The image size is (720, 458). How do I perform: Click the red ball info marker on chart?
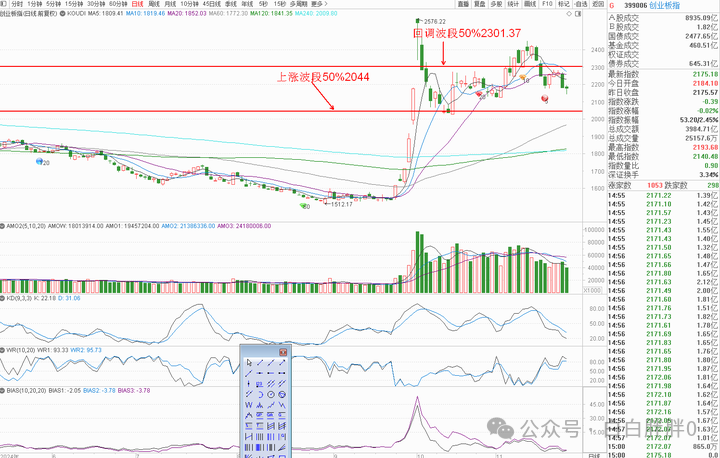(545, 98)
